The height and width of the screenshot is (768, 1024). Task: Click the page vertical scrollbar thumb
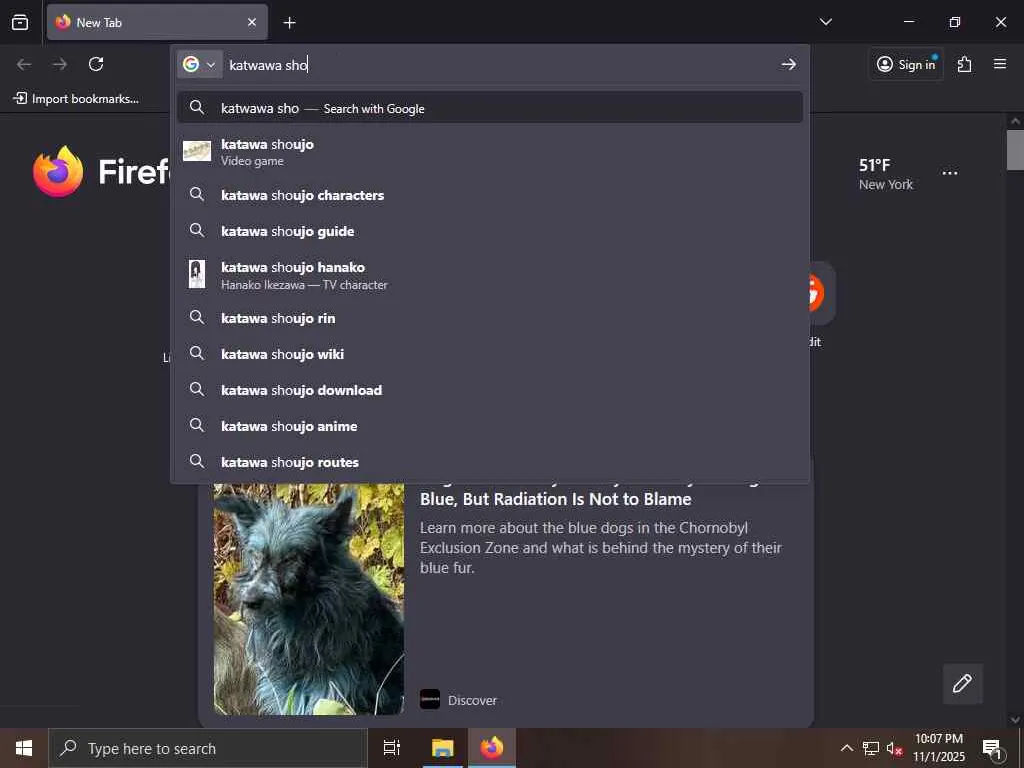point(1015,150)
